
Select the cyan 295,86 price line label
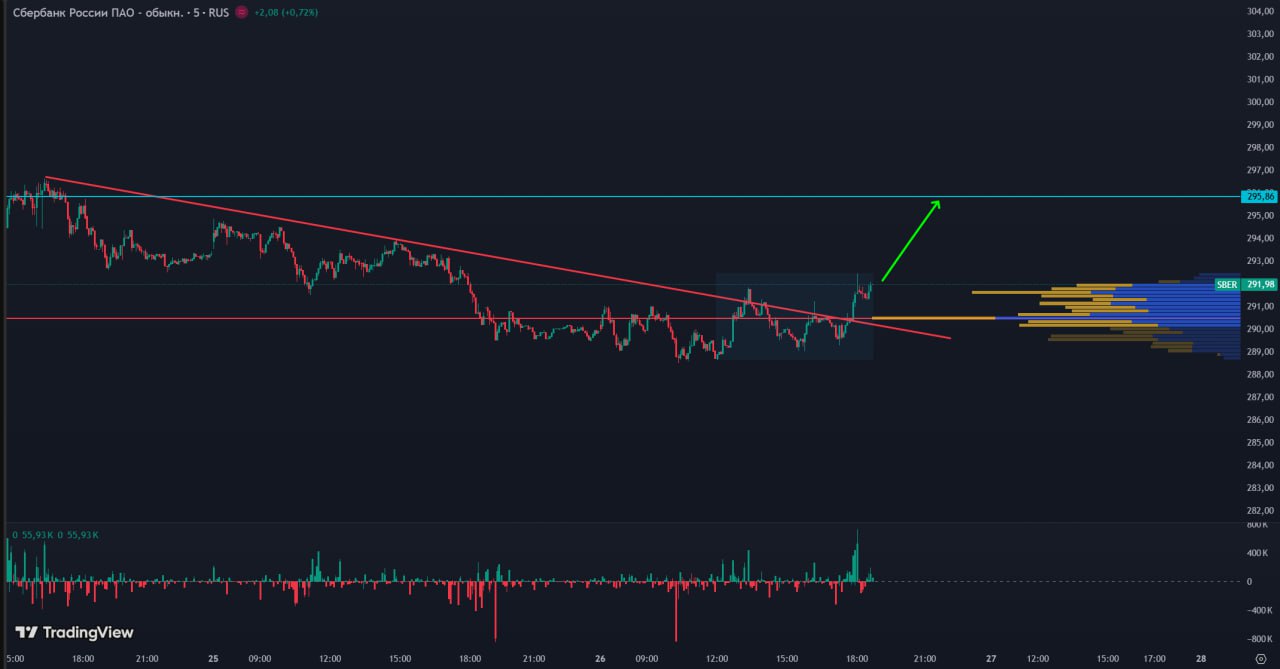coord(1259,197)
